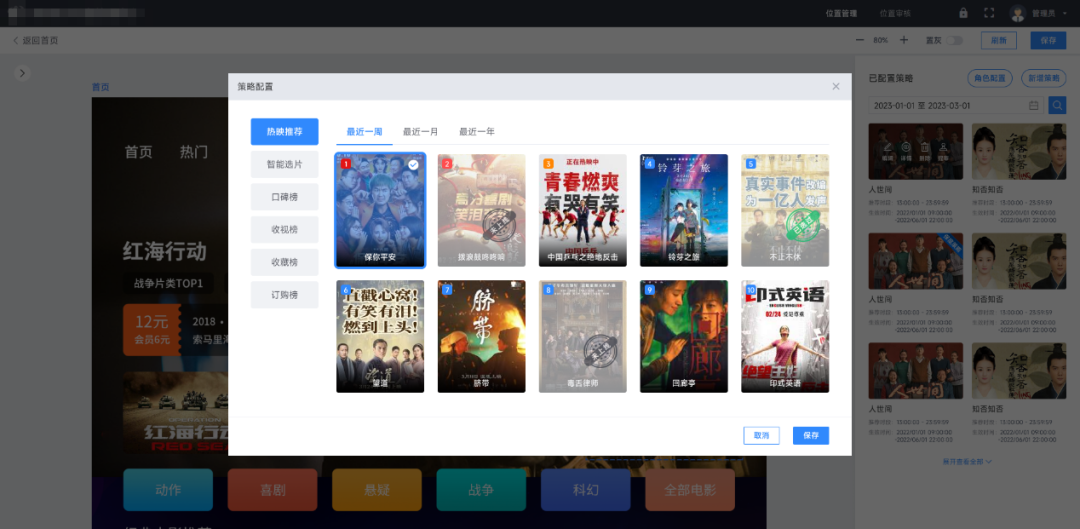This screenshot has width=1080, height=529.
Task: Go back via the 返回首页 arrow link
Action: pyautogui.click(x=36, y=41)
